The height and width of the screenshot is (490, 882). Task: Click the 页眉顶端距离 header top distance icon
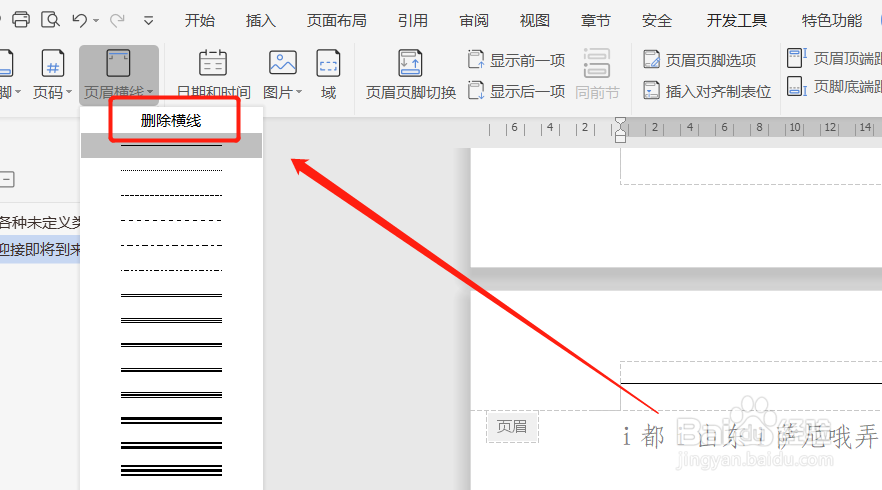[796, 58]
